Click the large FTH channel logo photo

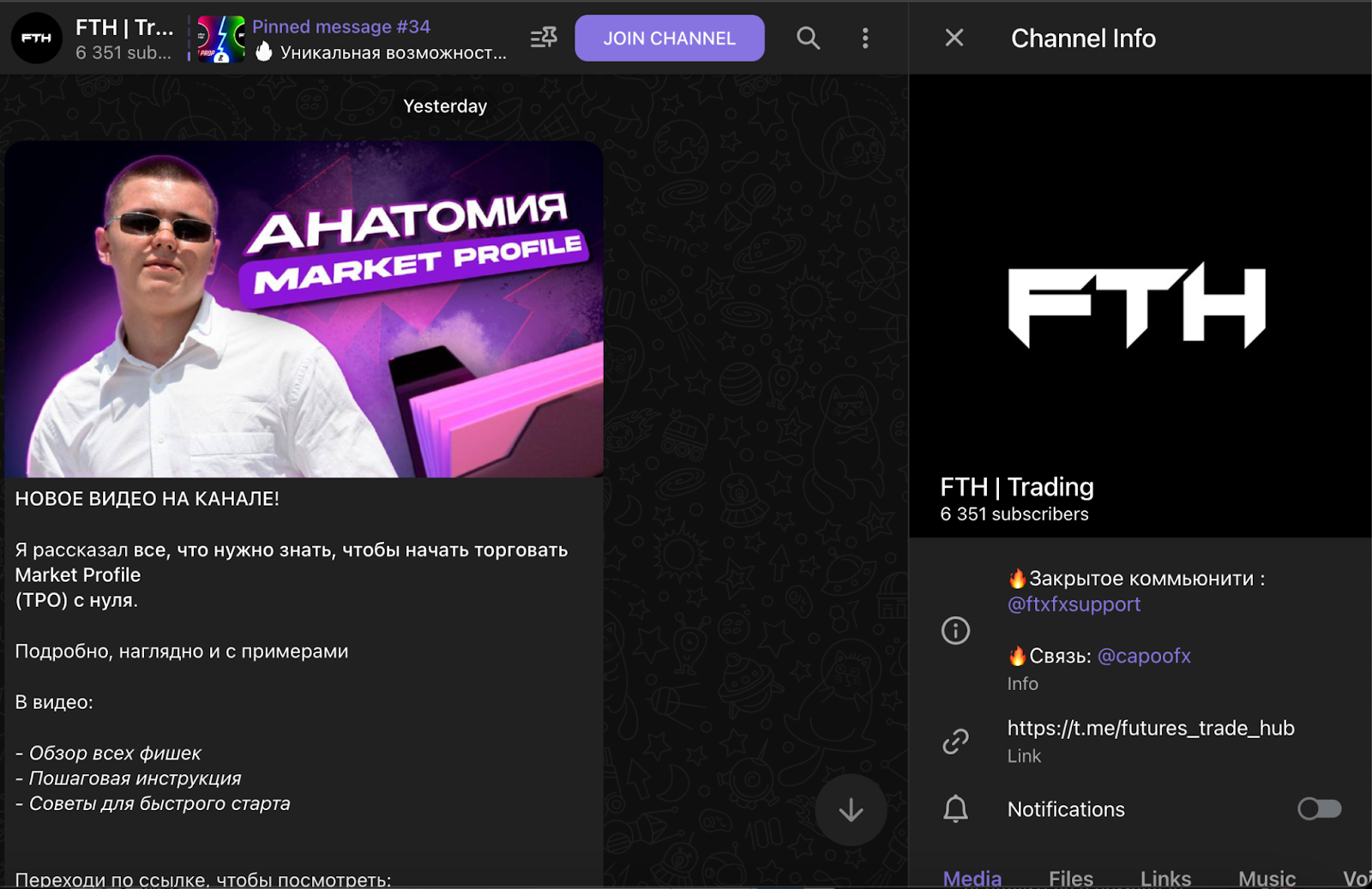(x=1140, y=306)
